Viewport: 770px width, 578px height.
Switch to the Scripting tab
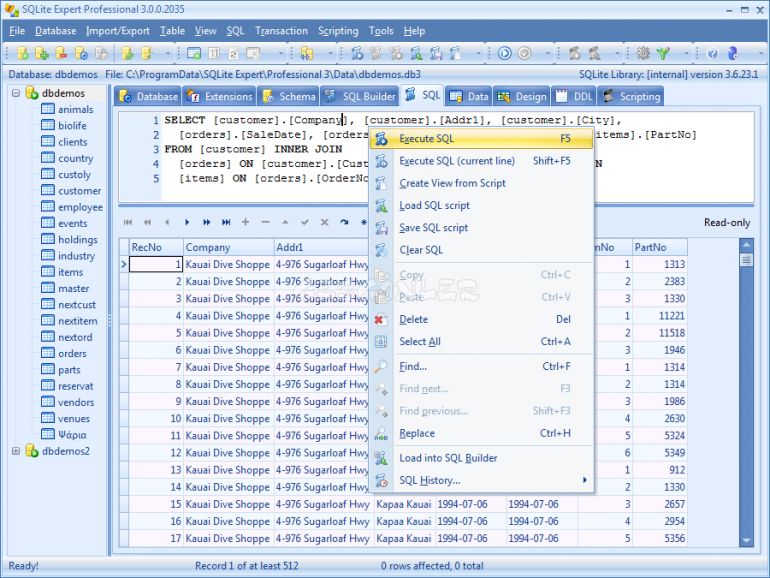(631, 96)
